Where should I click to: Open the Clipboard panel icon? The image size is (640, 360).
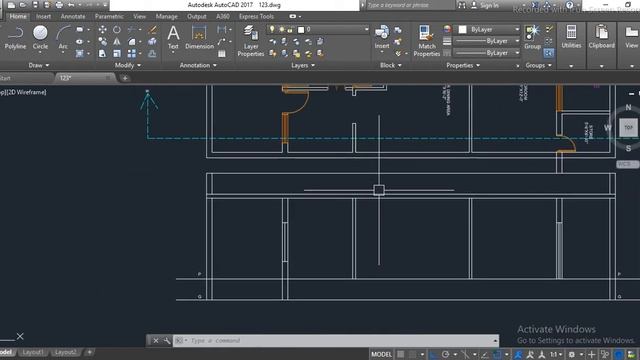click(x=601, y=38)
